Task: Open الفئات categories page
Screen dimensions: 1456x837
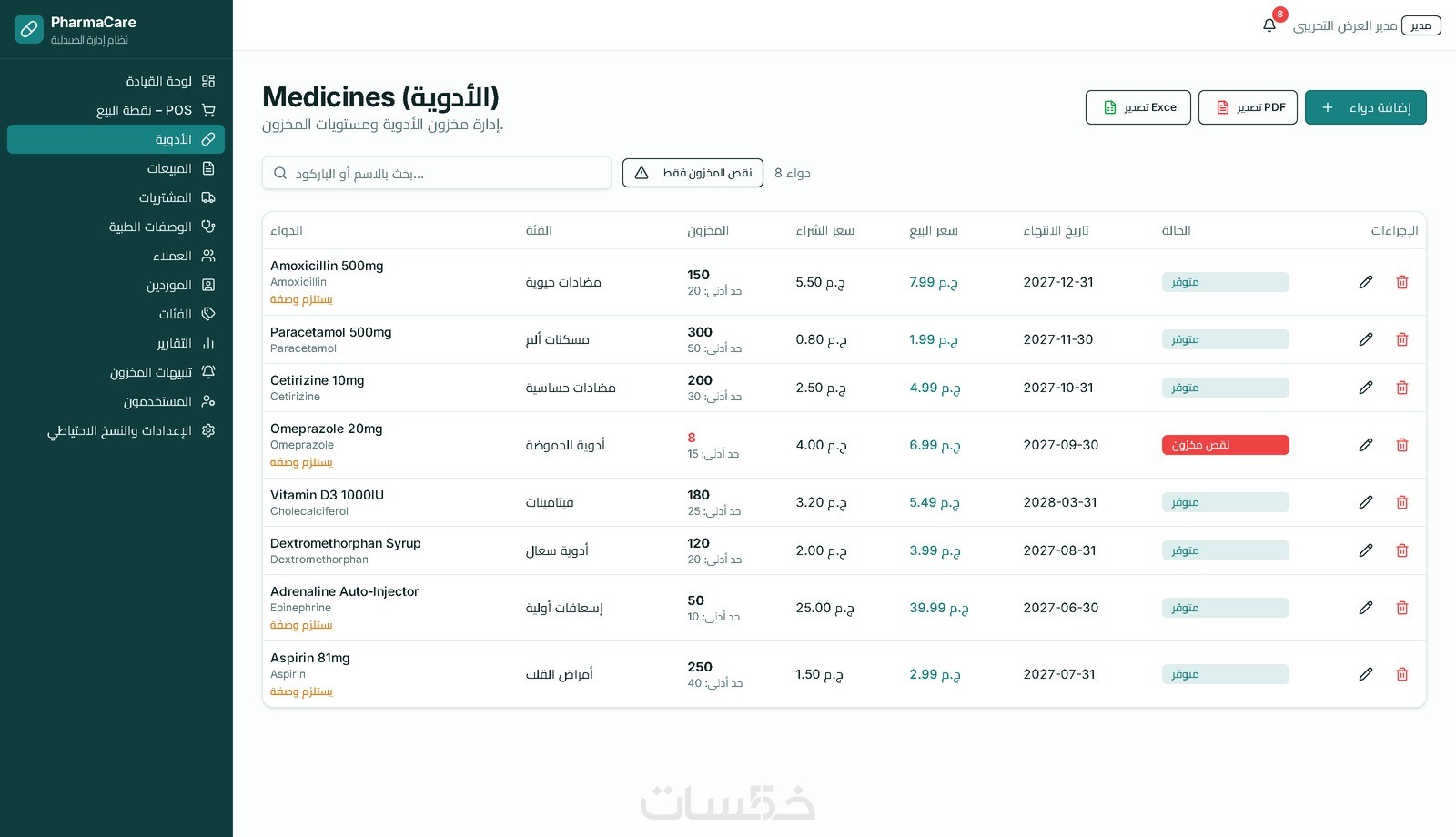Action: 116,314
